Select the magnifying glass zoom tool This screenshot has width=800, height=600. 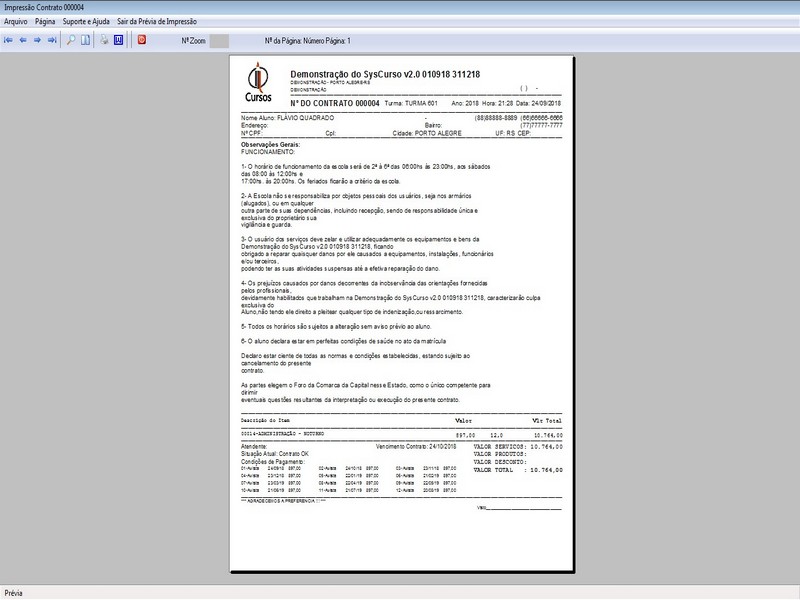pos(70,41)
